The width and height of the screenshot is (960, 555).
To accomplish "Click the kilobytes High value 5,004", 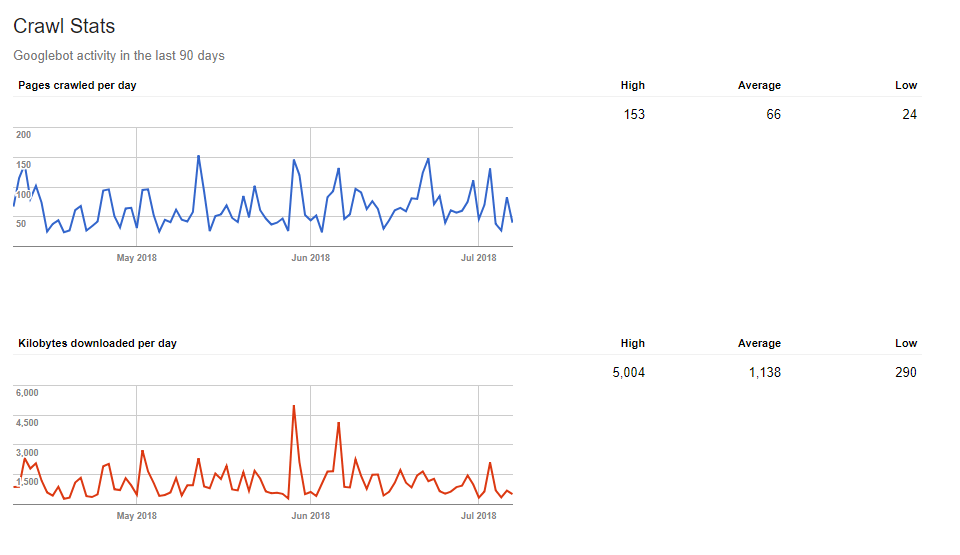I will click(x=629, y=372).
